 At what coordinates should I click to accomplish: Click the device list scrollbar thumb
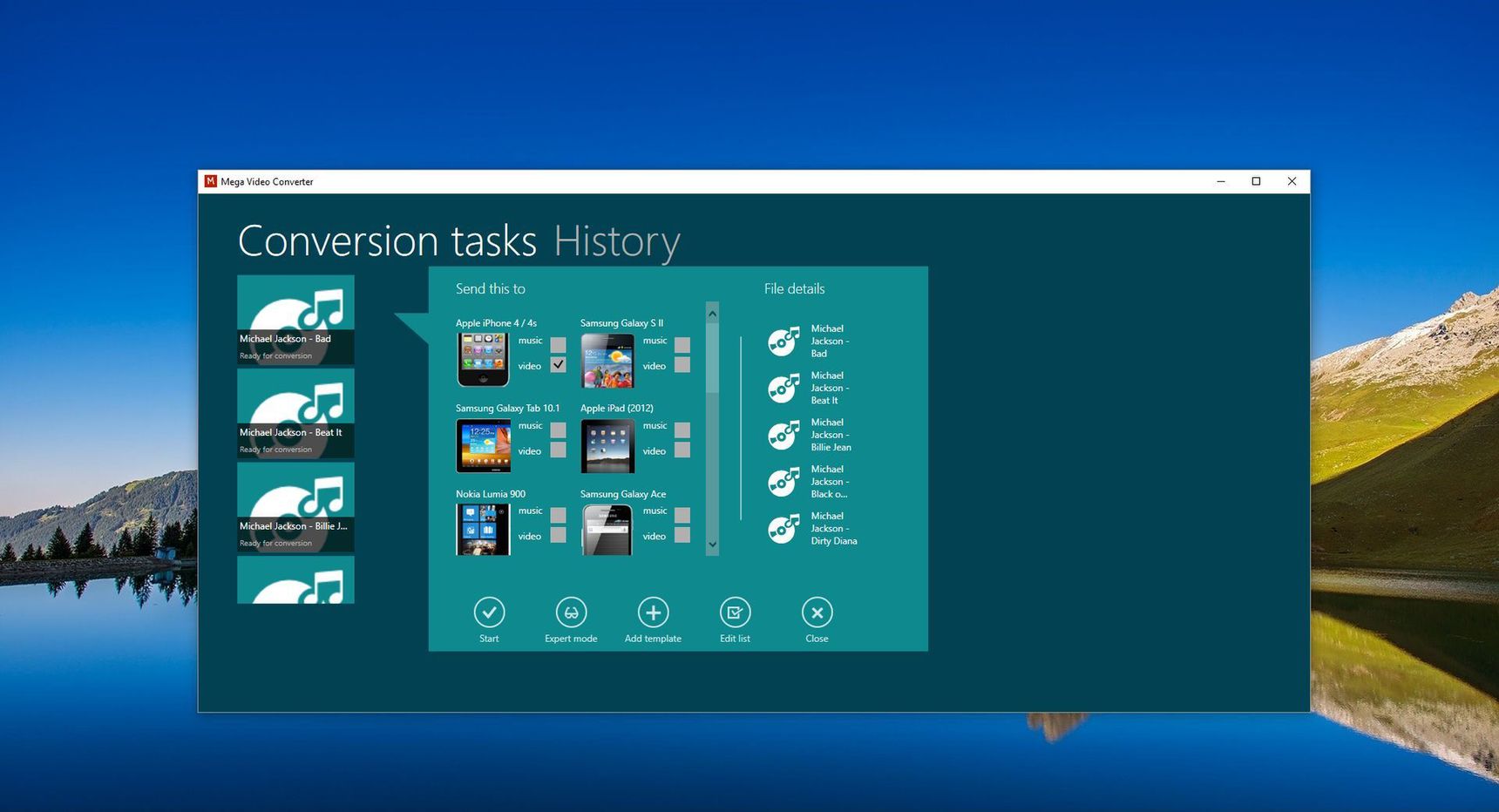click(x=712, y=357)
